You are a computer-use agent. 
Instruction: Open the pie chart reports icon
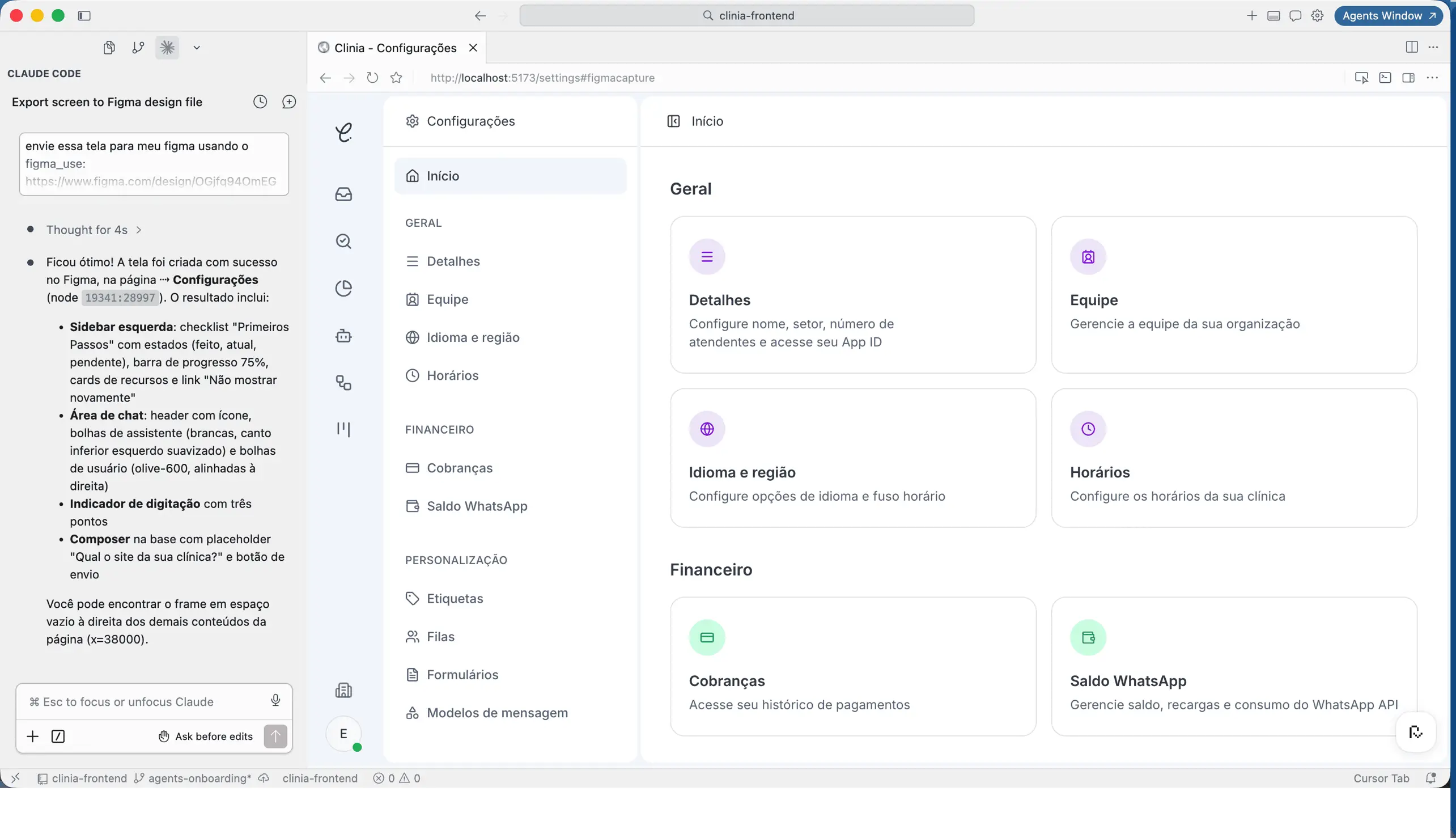coord(343,289)
